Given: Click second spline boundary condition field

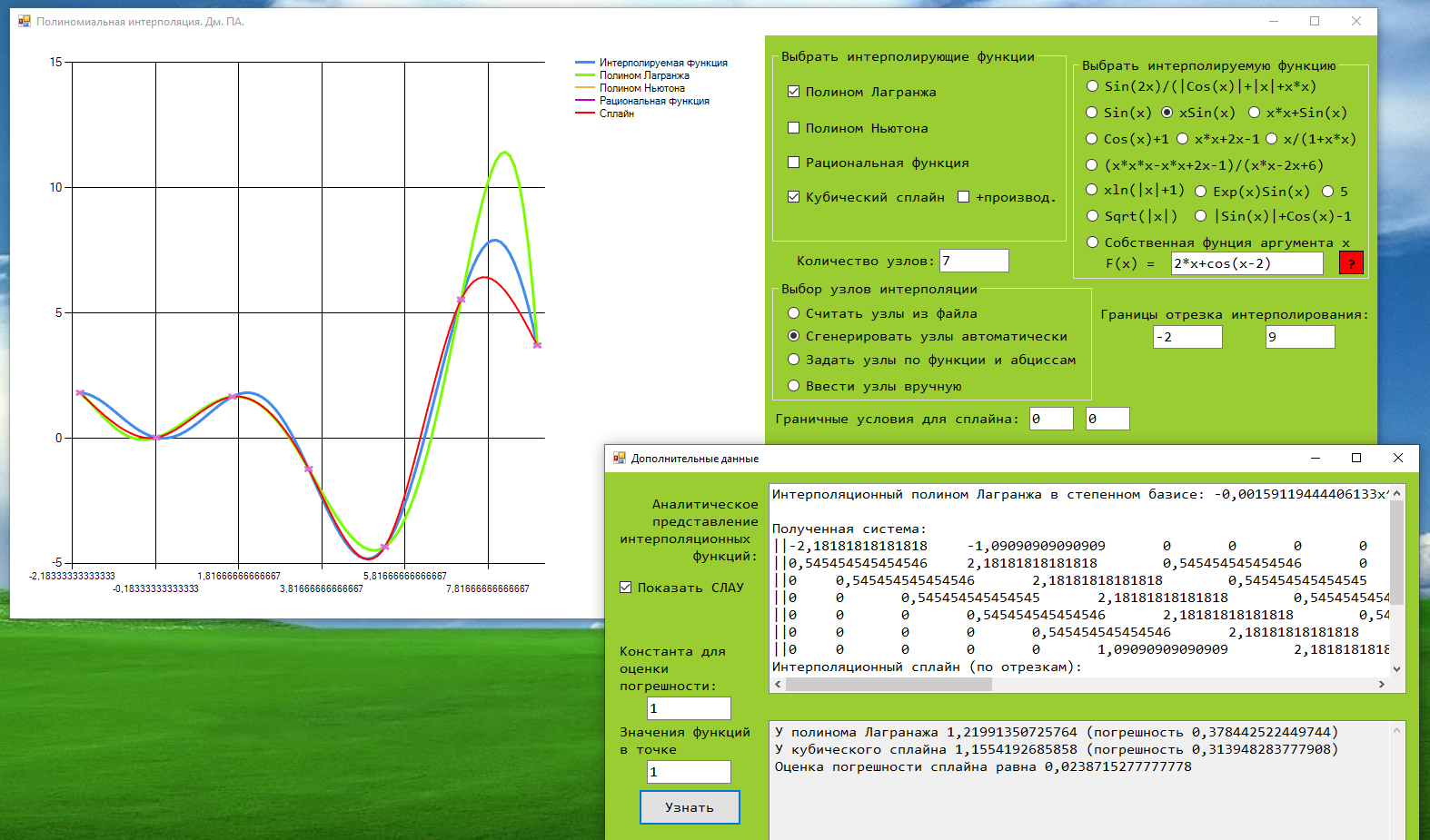Looking at the screenshot, I should tap(1107, 419).
